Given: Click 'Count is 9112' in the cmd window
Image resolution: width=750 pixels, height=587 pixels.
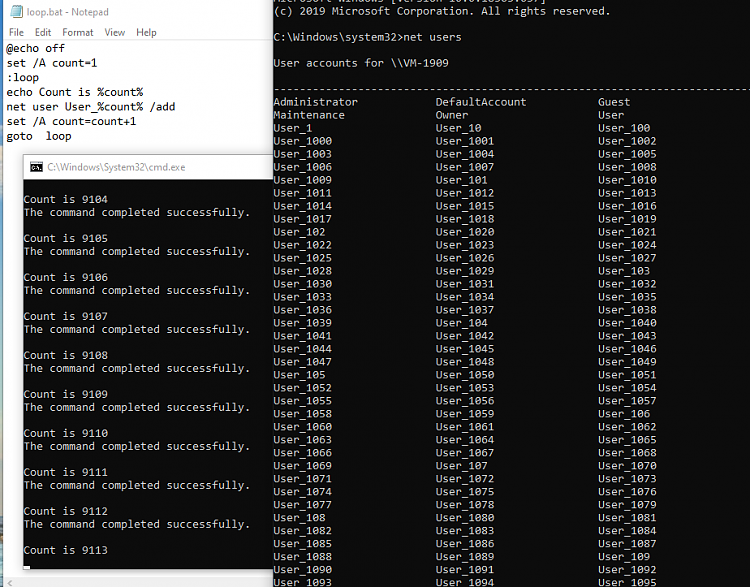Looking at the screenshot, I should pyautogui.click(x=66, y=511).
